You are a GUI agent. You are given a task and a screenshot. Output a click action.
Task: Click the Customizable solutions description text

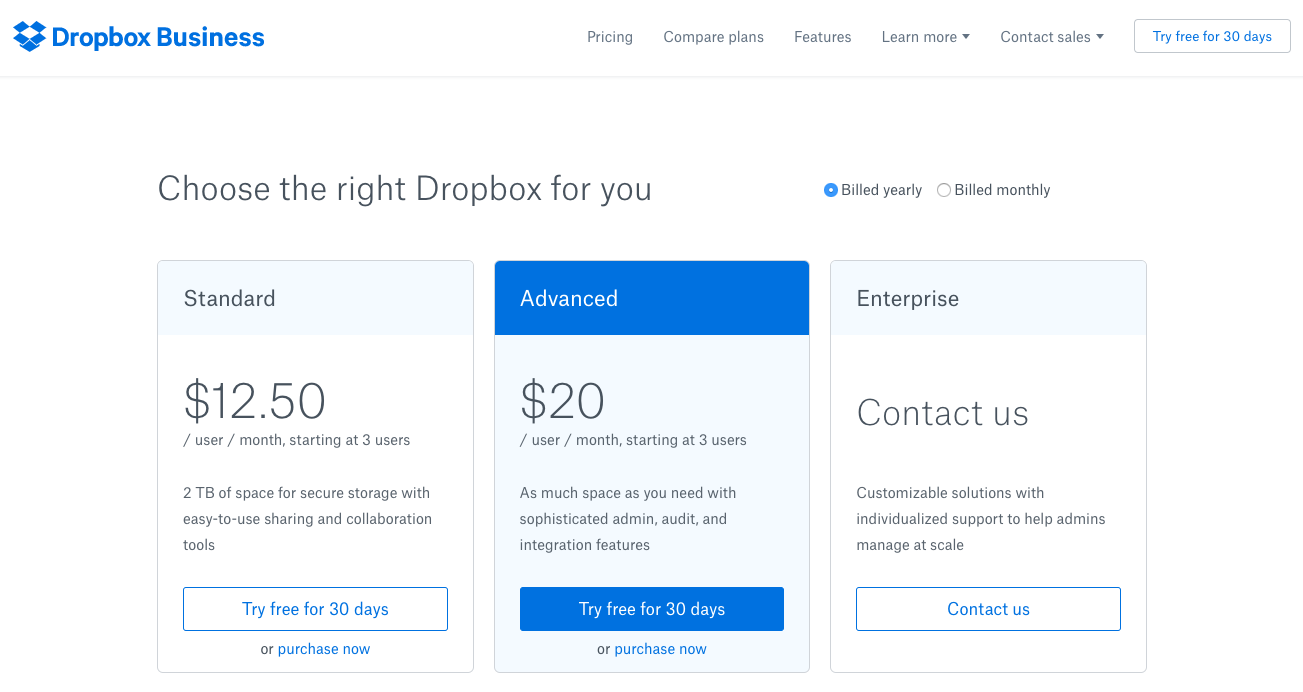click(981, 519)
